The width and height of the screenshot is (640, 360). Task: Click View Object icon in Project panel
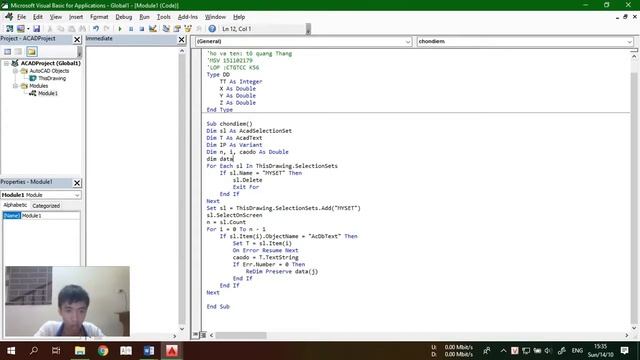click(19, 51)
